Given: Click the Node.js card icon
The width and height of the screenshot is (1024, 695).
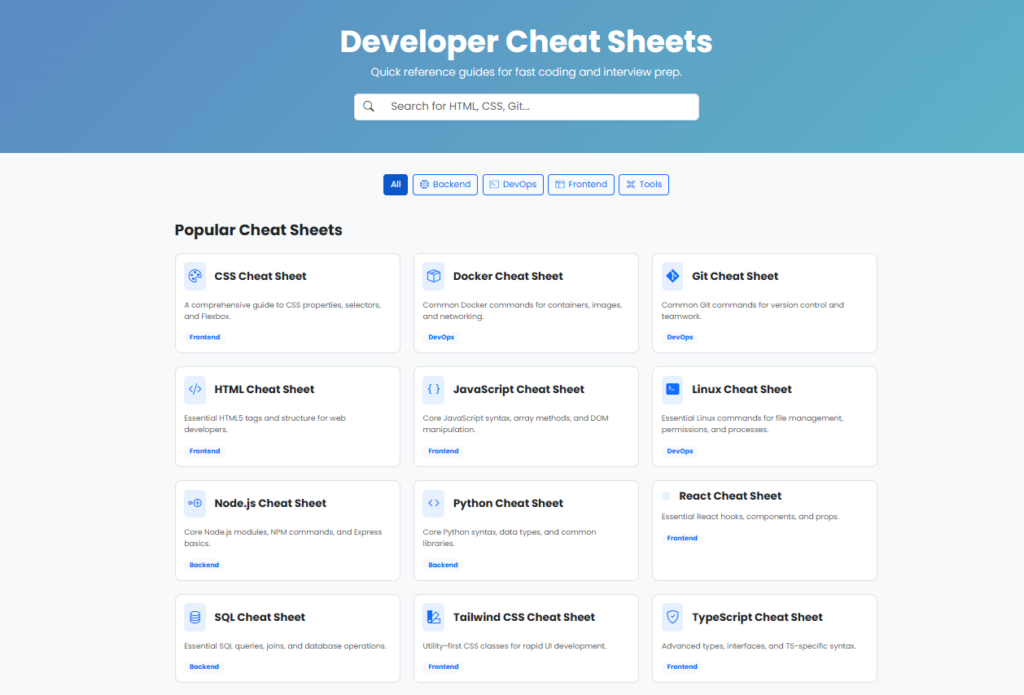Looking at the screenshot, I should (x=195, y=504).
